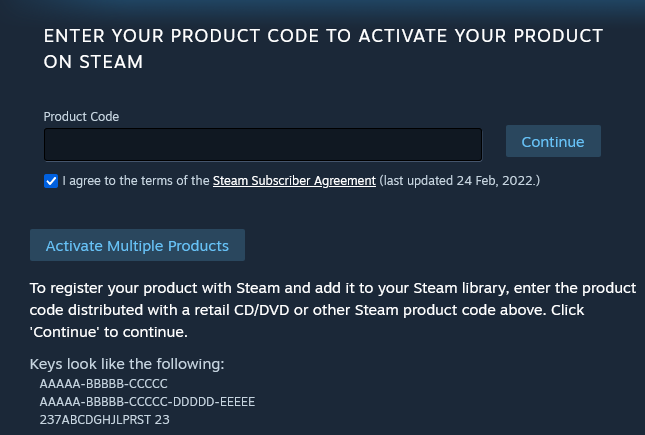Click the 'To register your product' sentence
This screenshot has width=645, height=435.
pyautogui.click(x=333, y=288)
